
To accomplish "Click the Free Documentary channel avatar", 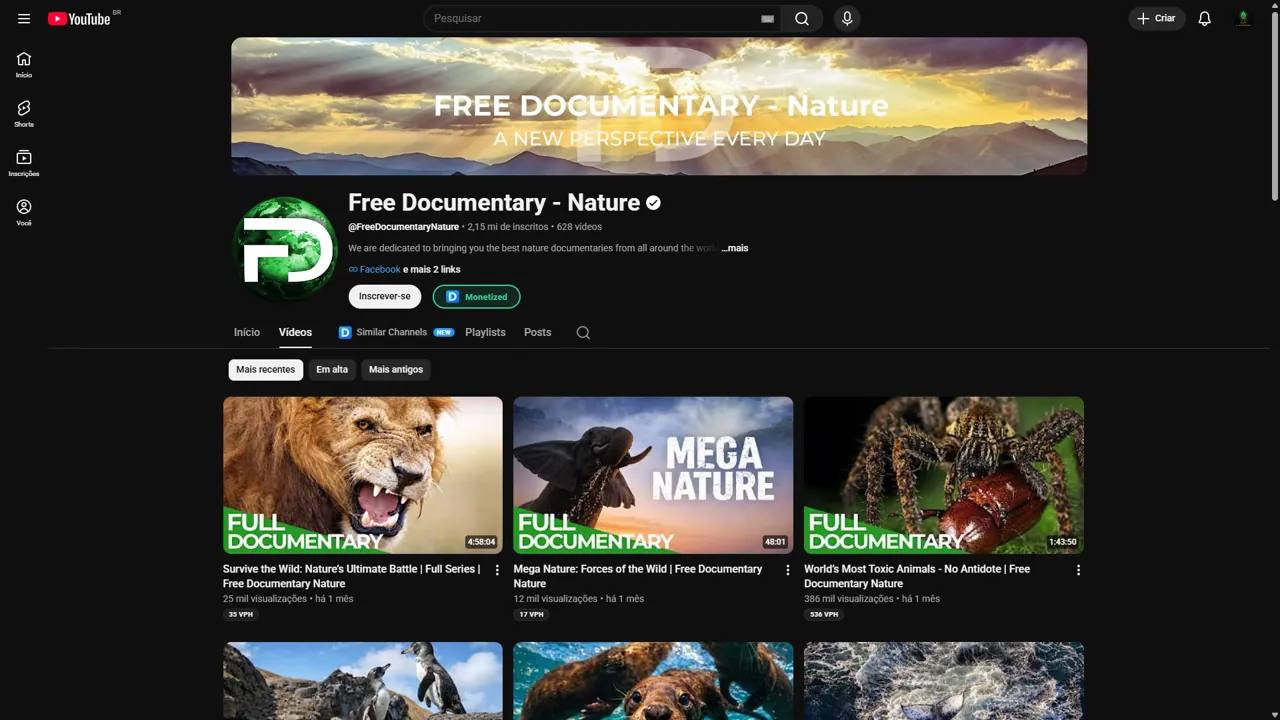I will point(285,247).
